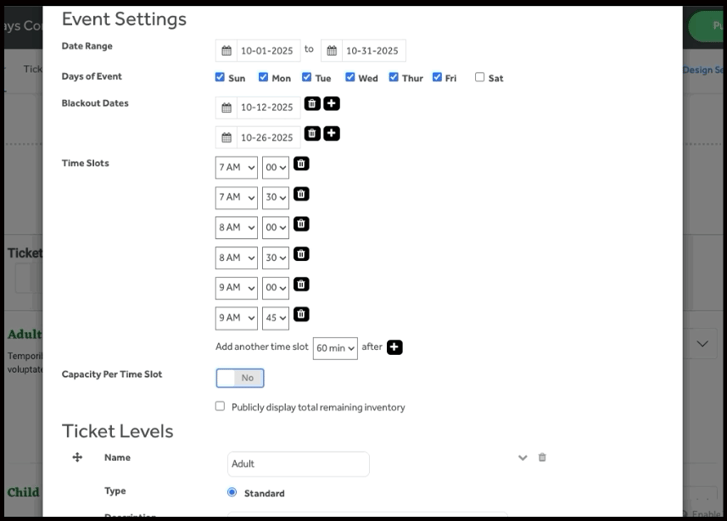Delete the 7:00 AM time slot
Image resolution: width=727 pixels, height=521 pixels.
tap(301, 164)
